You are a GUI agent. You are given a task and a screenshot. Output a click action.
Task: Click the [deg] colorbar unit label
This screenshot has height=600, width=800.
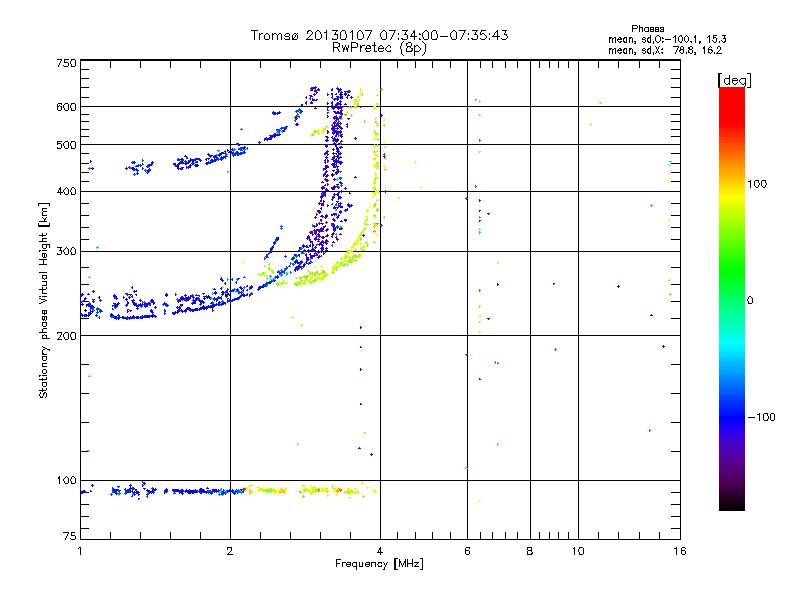(x=734, y=80)
